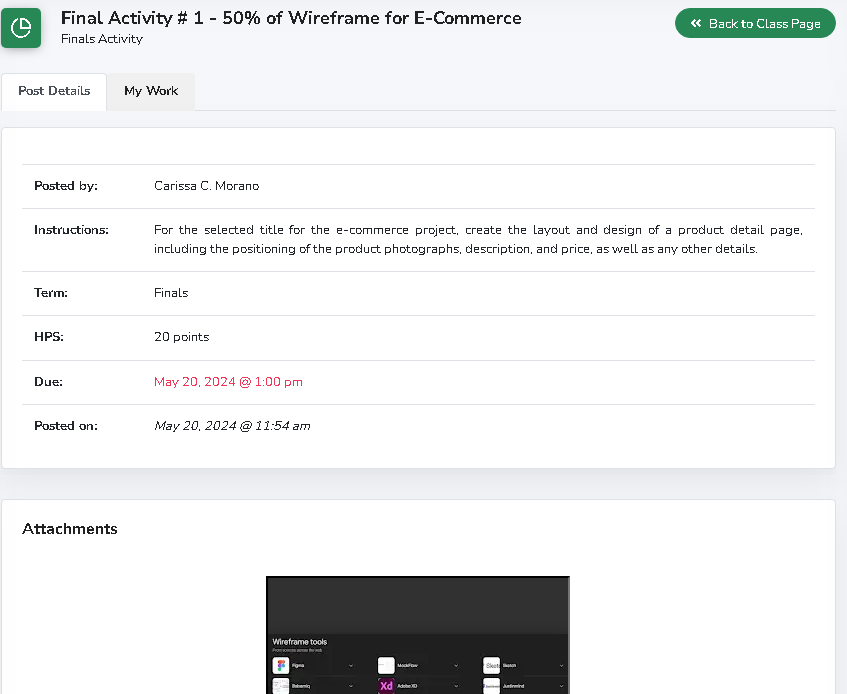The height and width of the screenshot is (694, 847).
Task: Click the double-chevron icon in the Back button
Action: (x=696, y=23)
